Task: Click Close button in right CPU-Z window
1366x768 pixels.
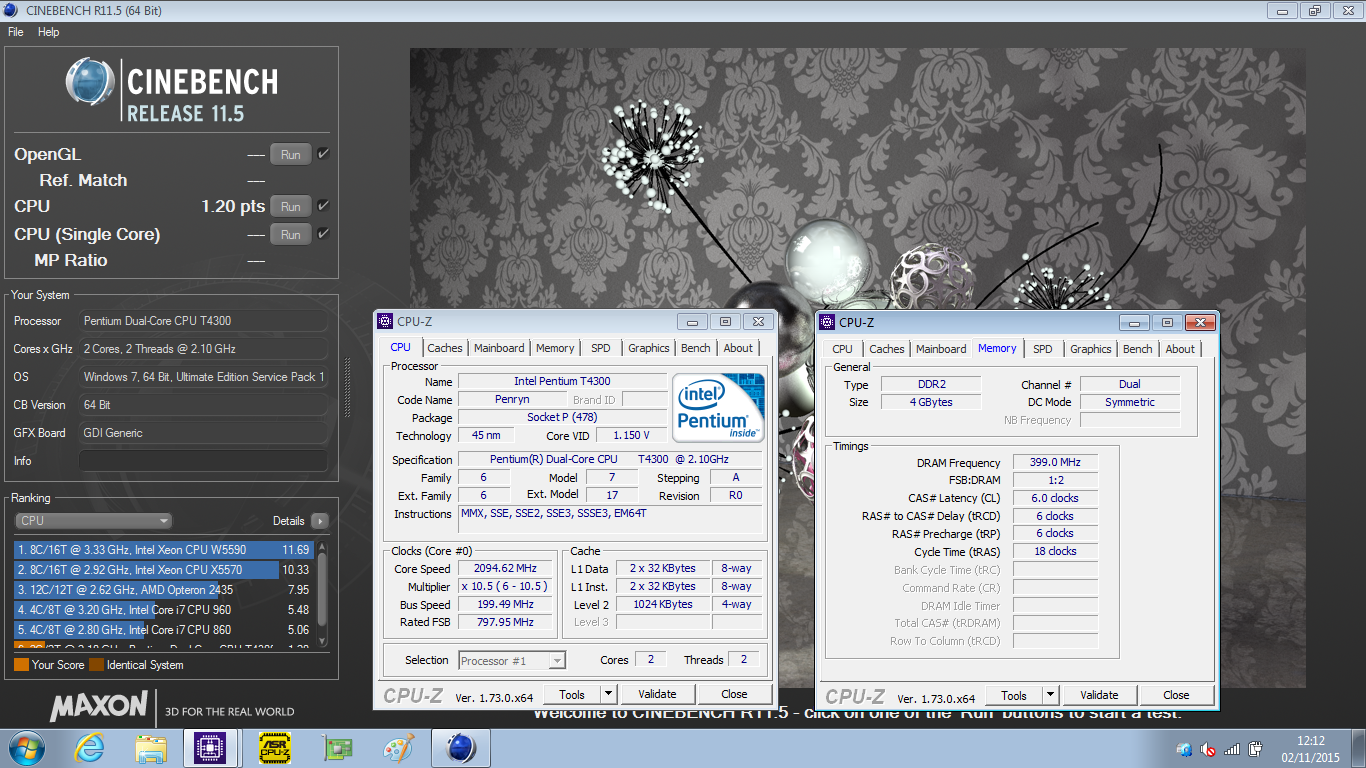Action: tap(1176, 695)
